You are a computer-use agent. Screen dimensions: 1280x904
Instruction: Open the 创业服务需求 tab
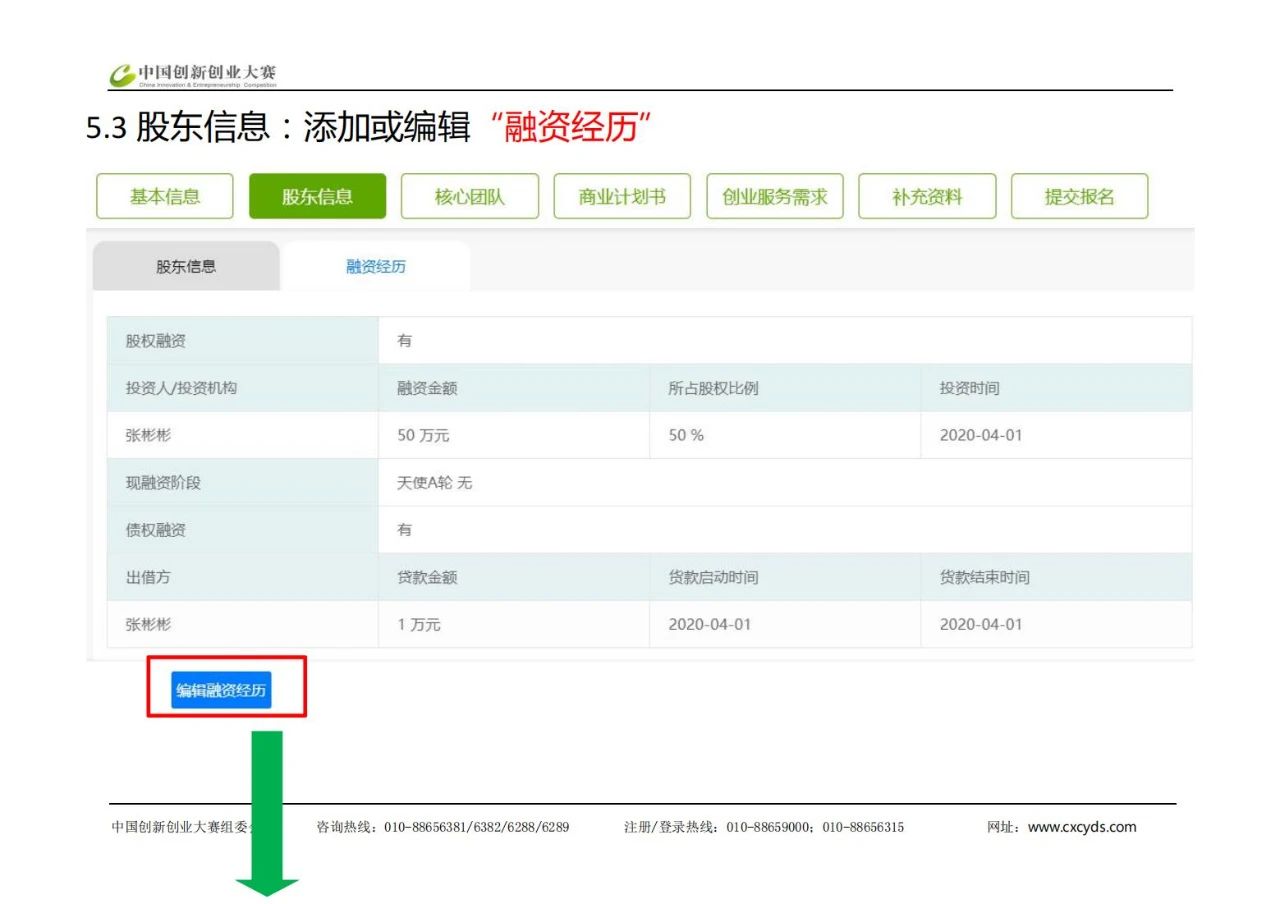(x=775, y=197)
